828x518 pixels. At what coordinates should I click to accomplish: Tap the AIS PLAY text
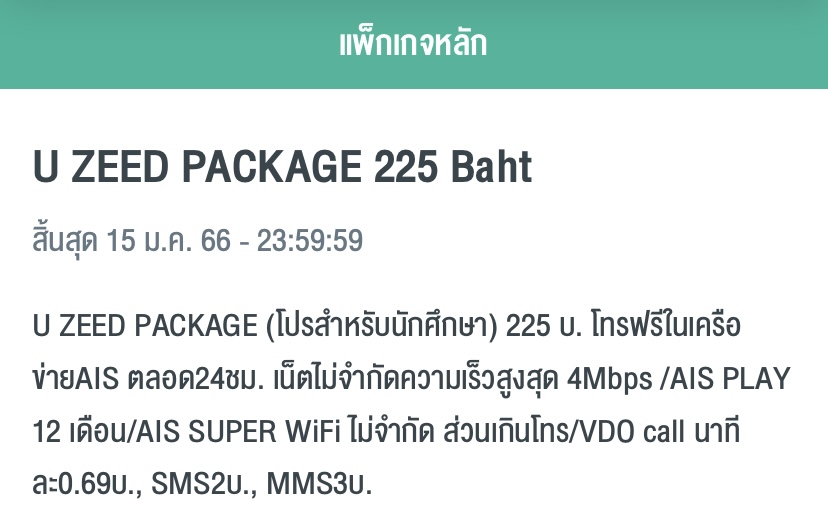[x=730, y=378]
